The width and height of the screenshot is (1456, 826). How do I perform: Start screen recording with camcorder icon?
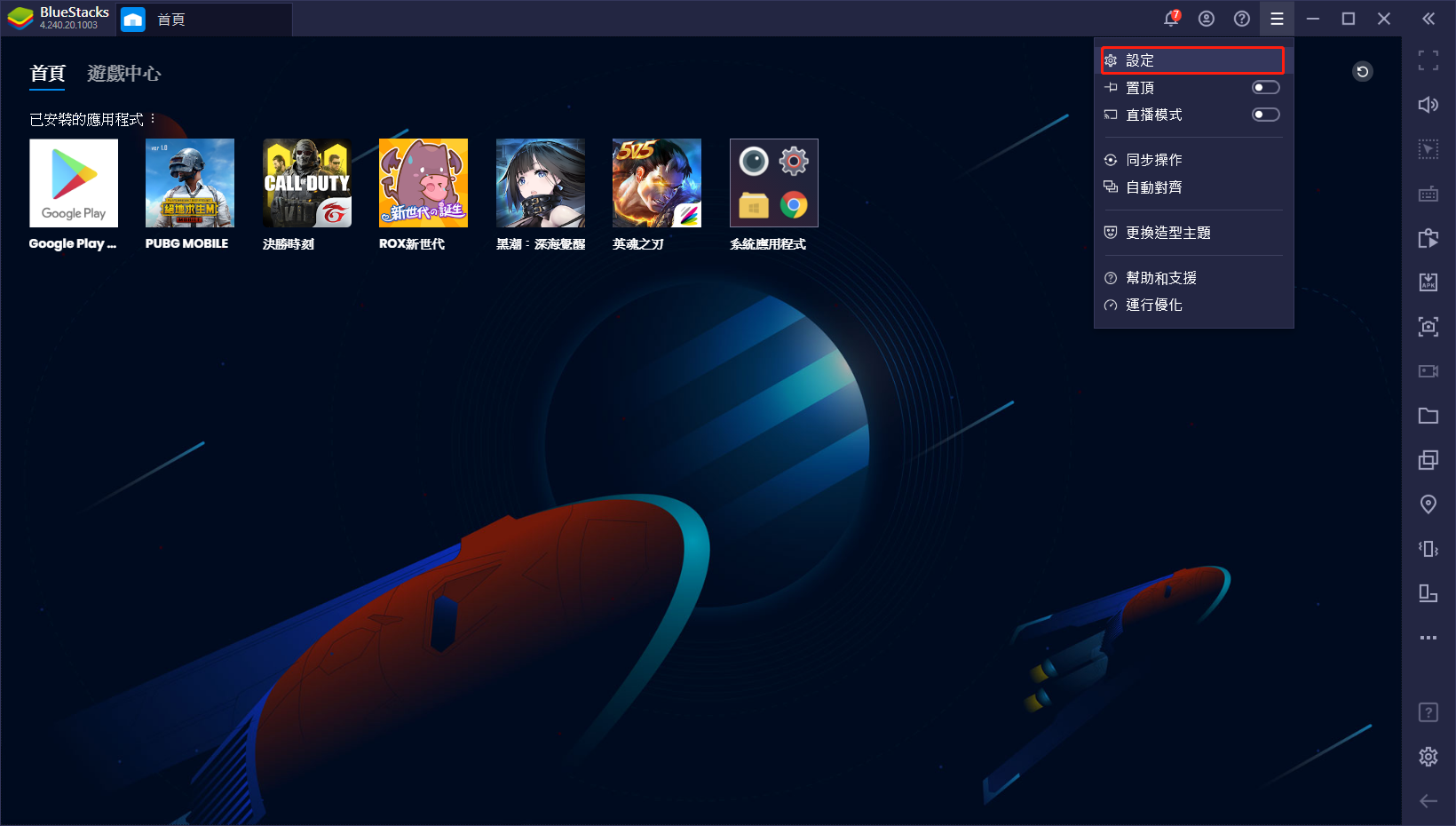pyautogui.click(x=1428, y=371)
